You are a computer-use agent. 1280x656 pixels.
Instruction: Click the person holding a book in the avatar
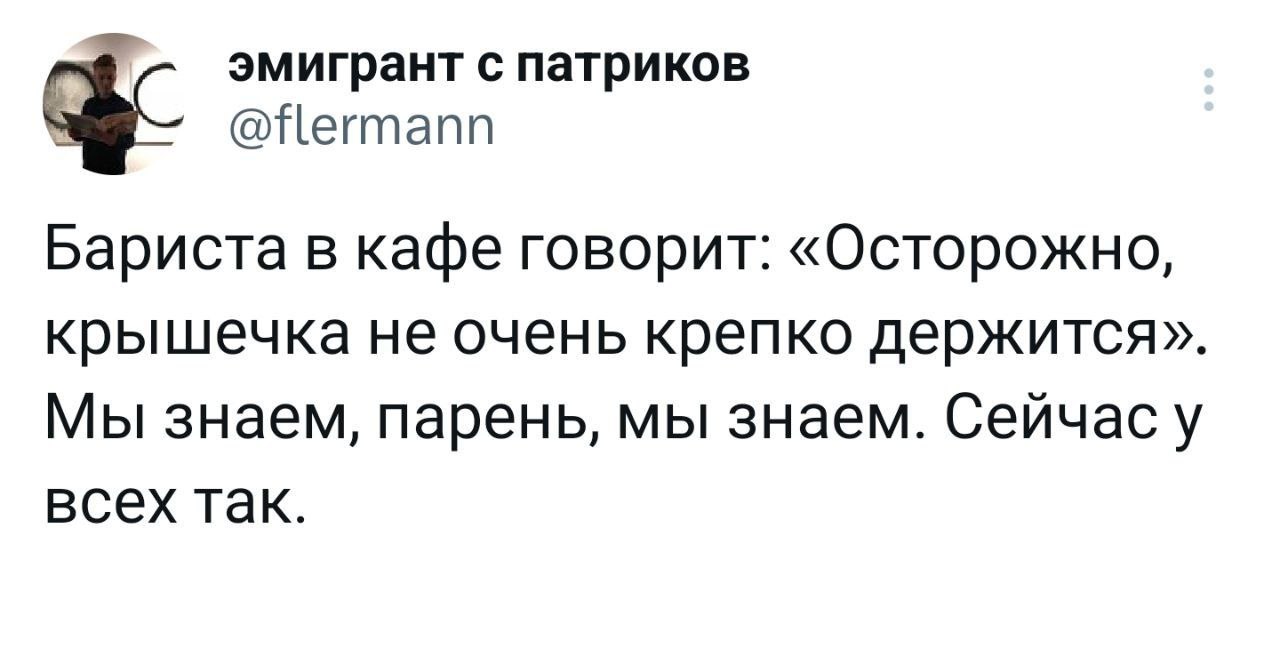(x=103, y=112)
